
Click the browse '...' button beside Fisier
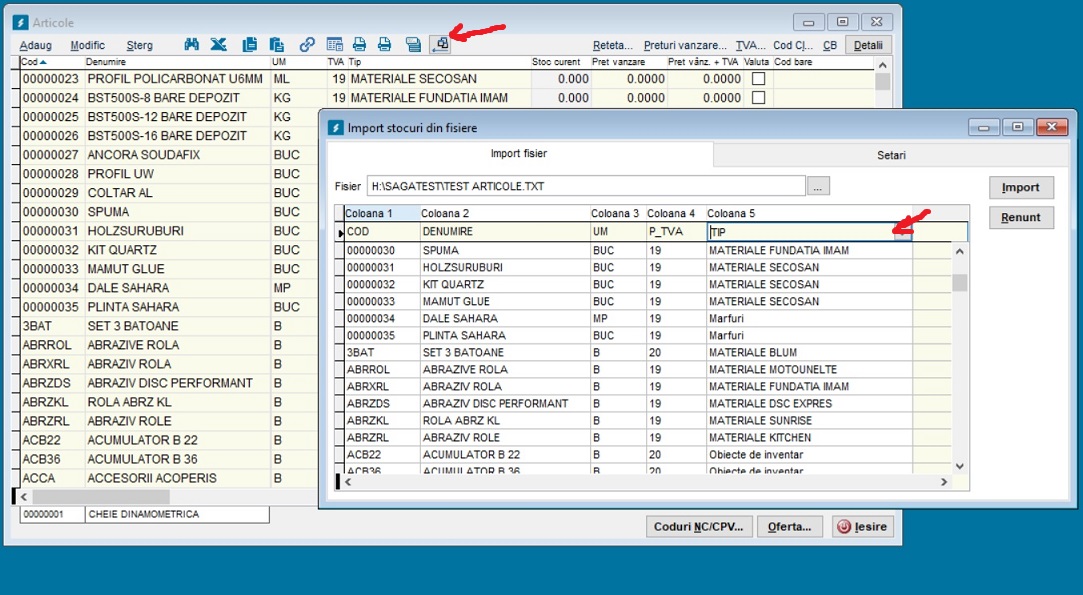(818, 186)
